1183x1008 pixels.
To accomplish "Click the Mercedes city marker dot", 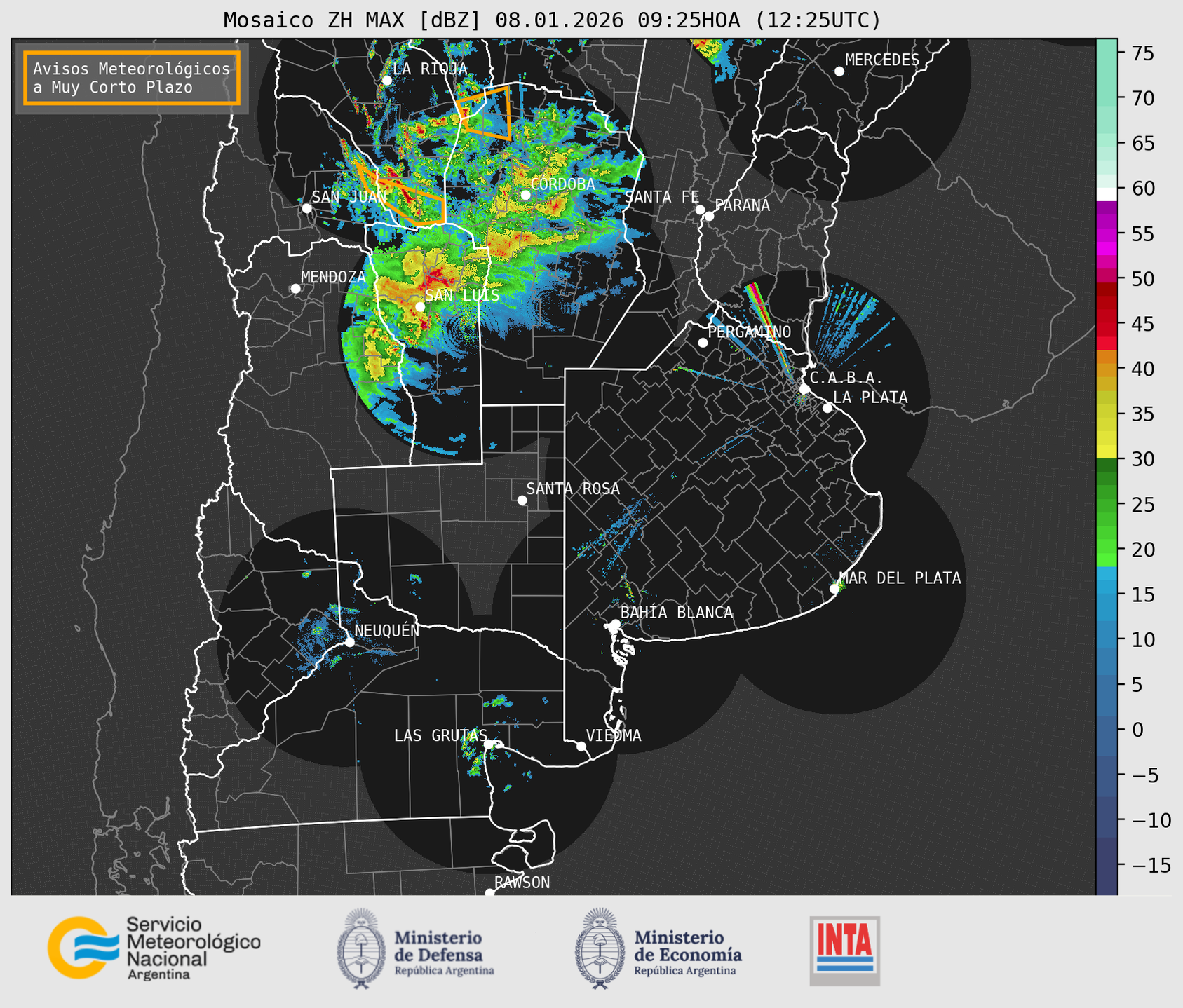I will [839, 71].
